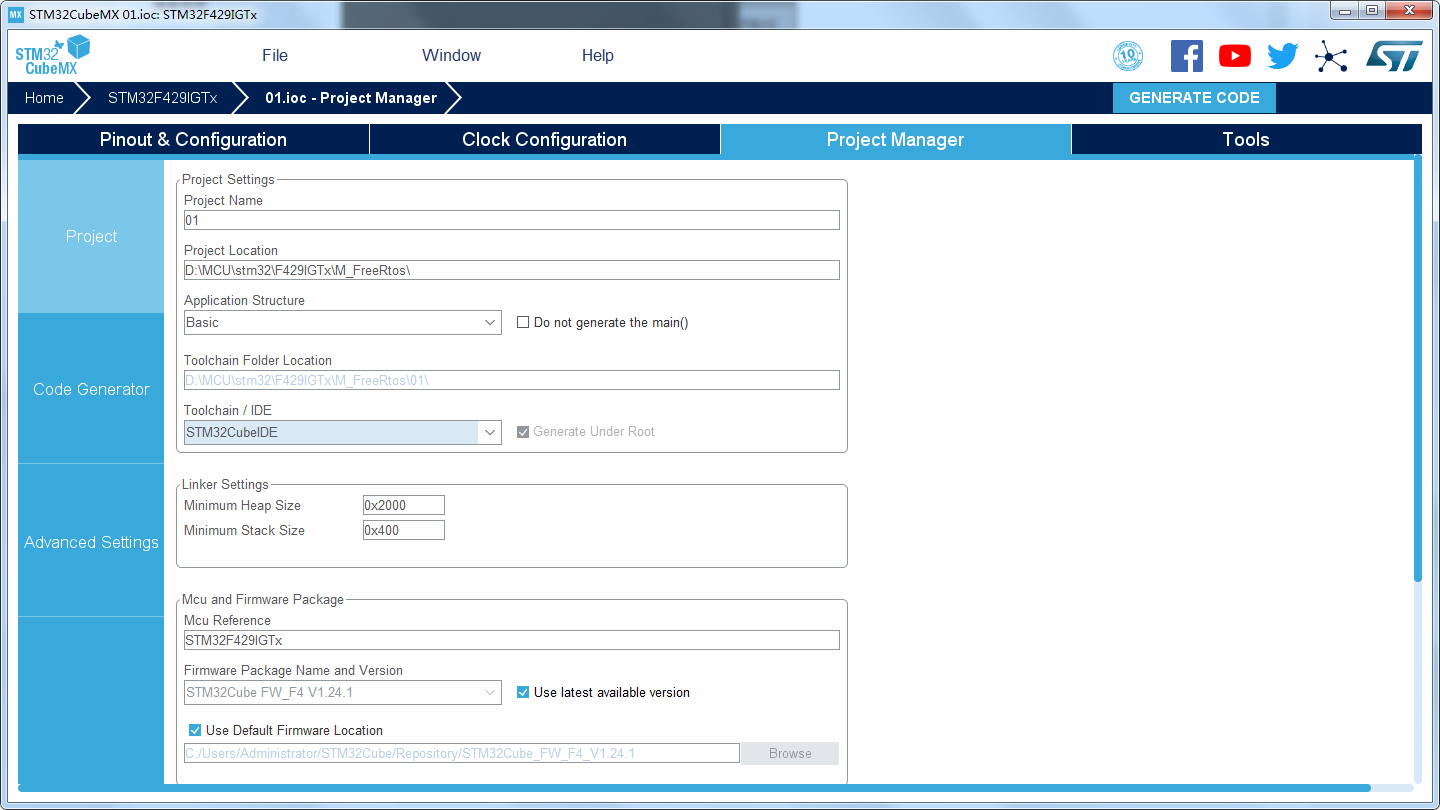Viewport: 1440px width, 810px height.
Task: Open the STM32CubeMX logo home icon
Action: tap(53, 55)
